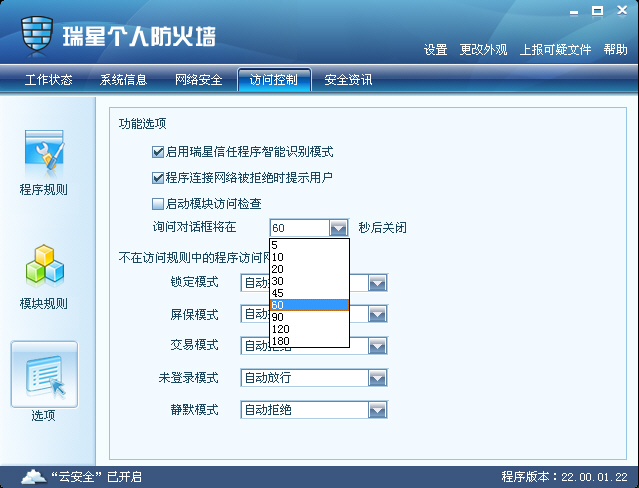
Task: Select 30 in the timeout list
Action: tap(277, 281)
